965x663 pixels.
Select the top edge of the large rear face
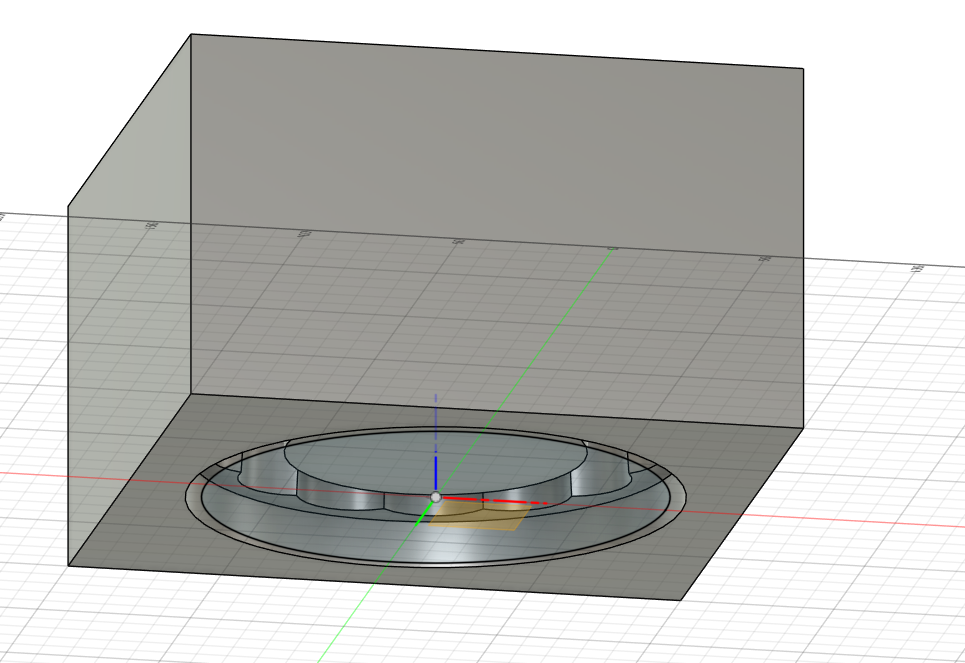click(500, 52)
